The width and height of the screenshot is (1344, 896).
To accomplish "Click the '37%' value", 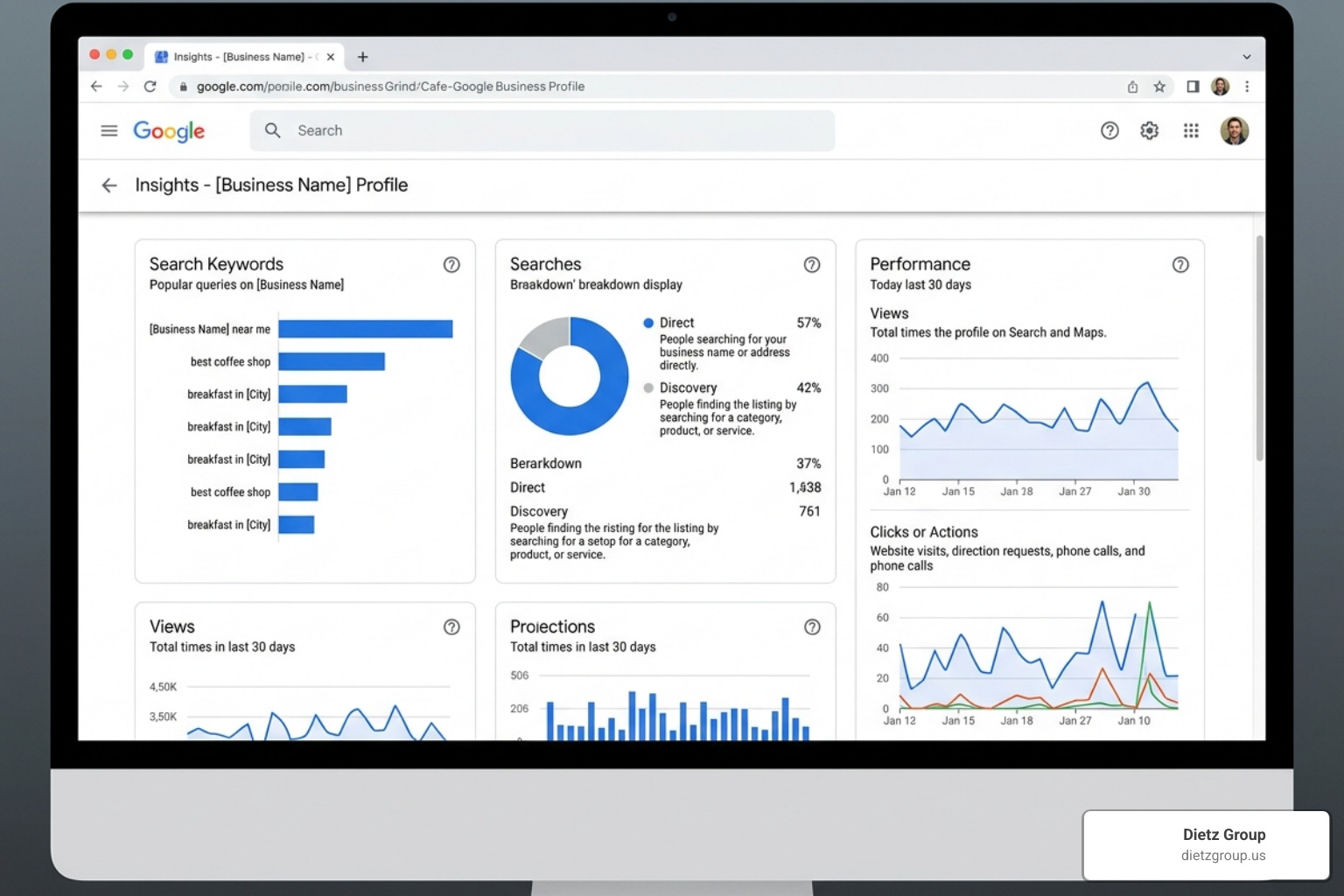I will click(809, 464).
